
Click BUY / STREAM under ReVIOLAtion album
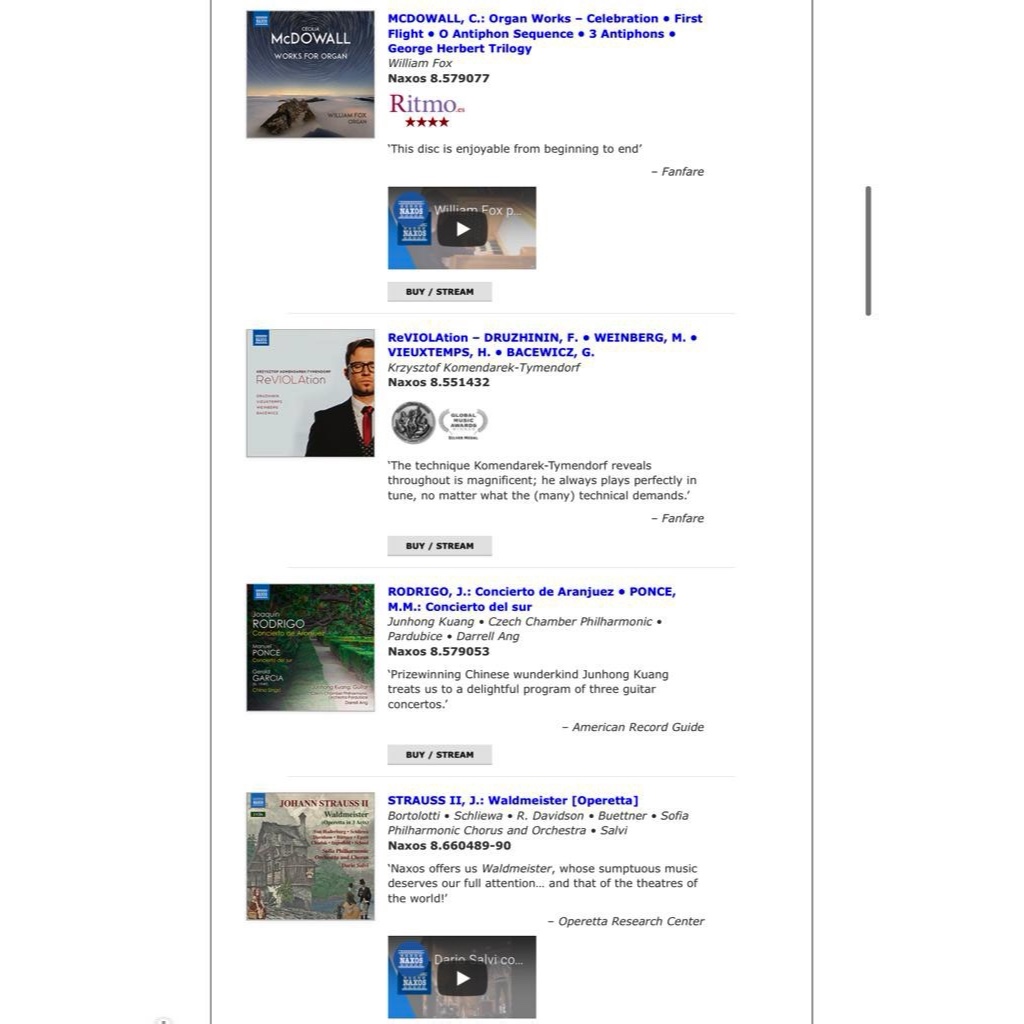[440, 546]
